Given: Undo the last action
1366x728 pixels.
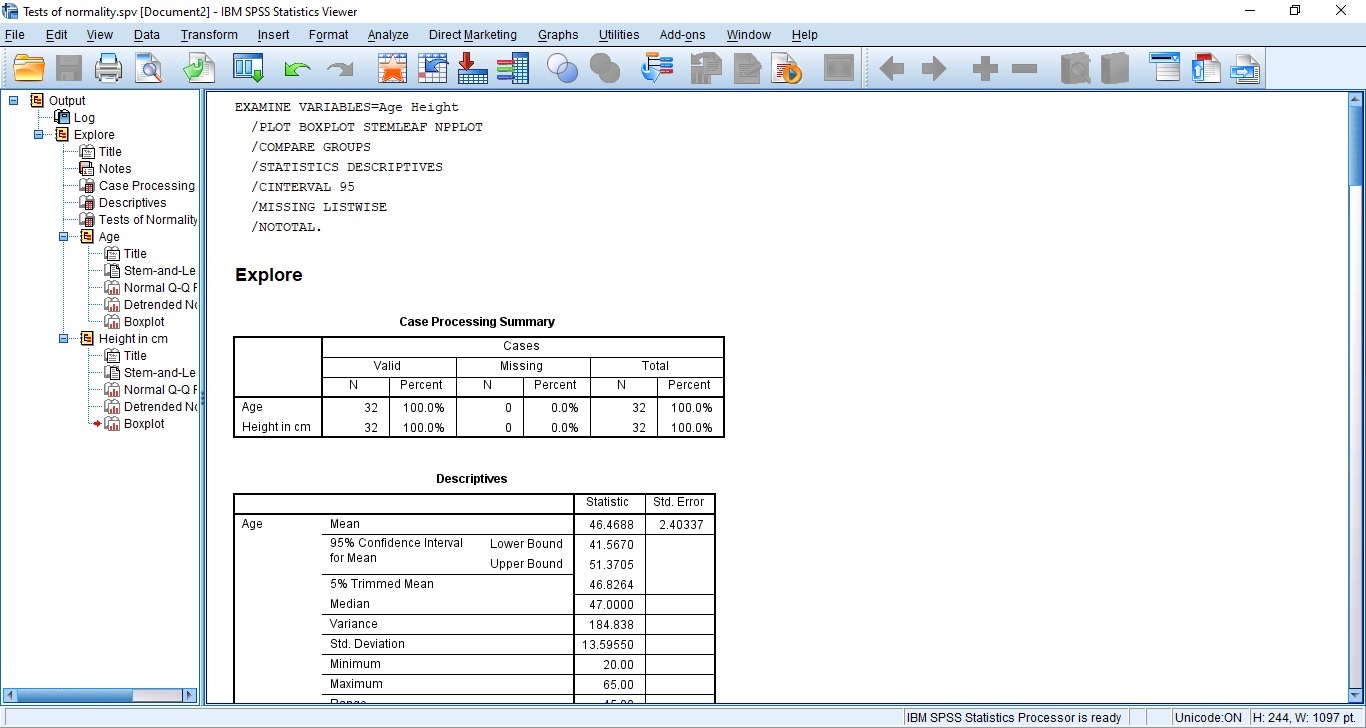Looking at the screenshot, I should pos(297,68).
